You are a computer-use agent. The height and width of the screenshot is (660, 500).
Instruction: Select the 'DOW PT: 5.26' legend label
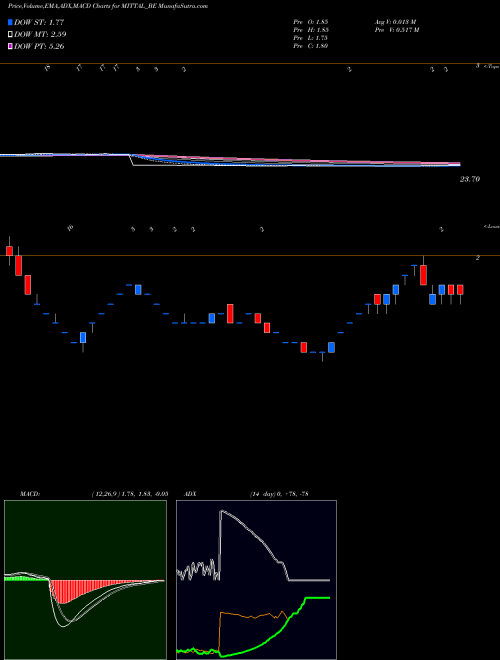pos(39,46)
